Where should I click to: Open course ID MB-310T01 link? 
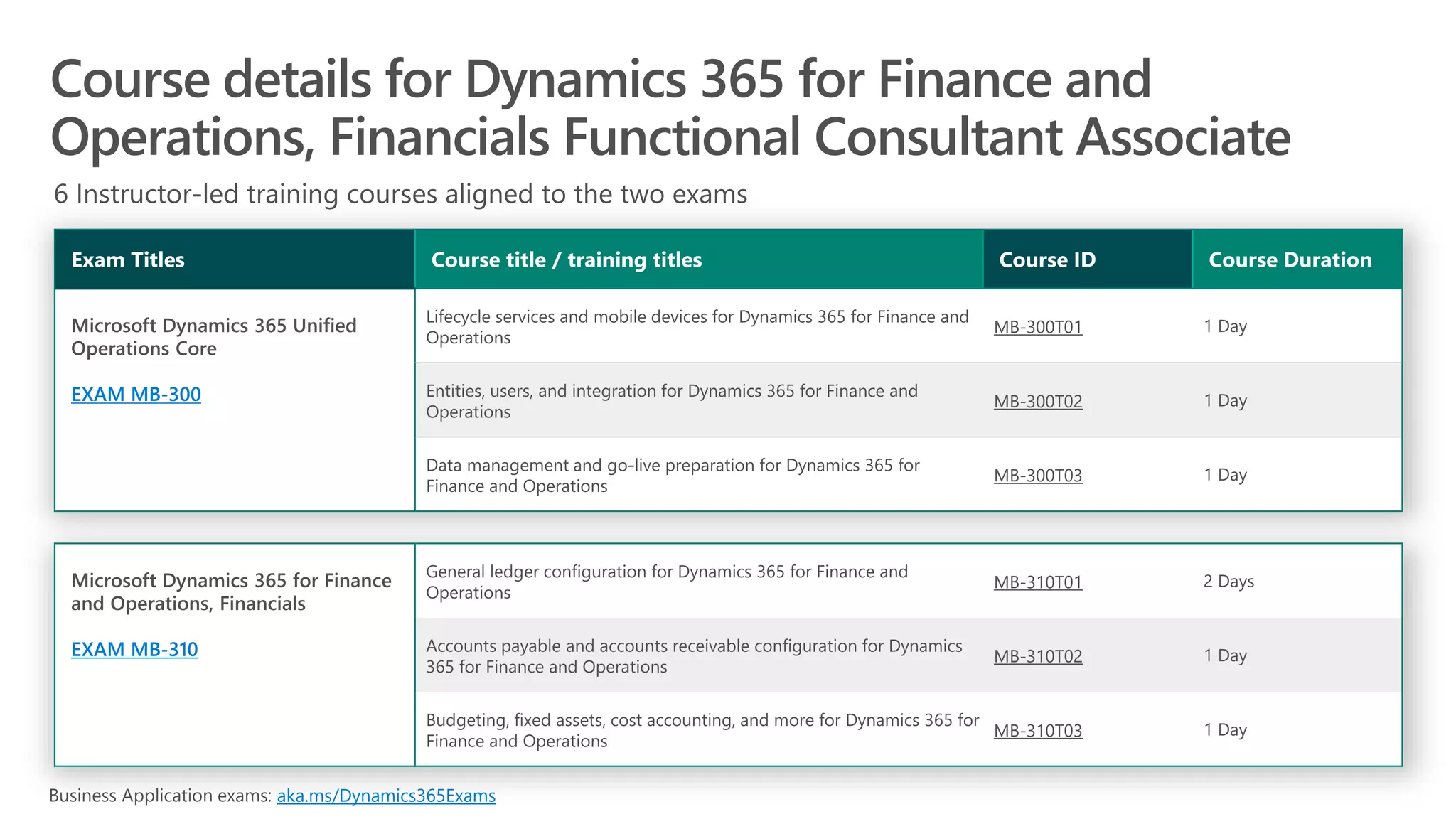pyautogui.click(x=1038, y=582)
